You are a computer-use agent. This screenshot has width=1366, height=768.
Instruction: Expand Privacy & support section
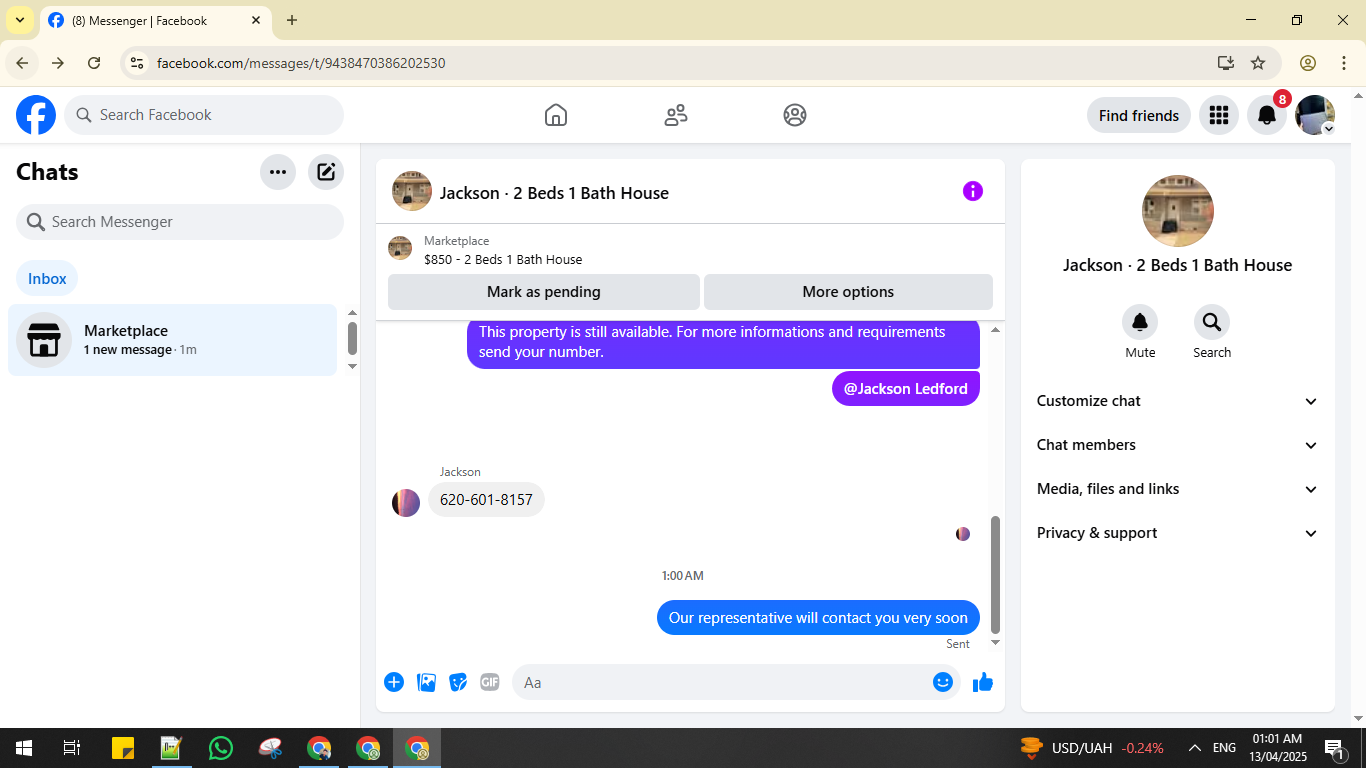coord(1178,533)
